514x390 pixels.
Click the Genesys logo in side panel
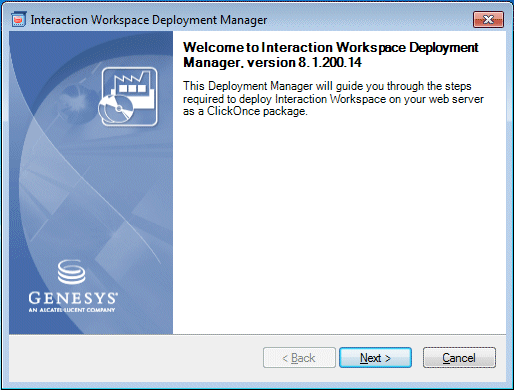pos(73,286)
